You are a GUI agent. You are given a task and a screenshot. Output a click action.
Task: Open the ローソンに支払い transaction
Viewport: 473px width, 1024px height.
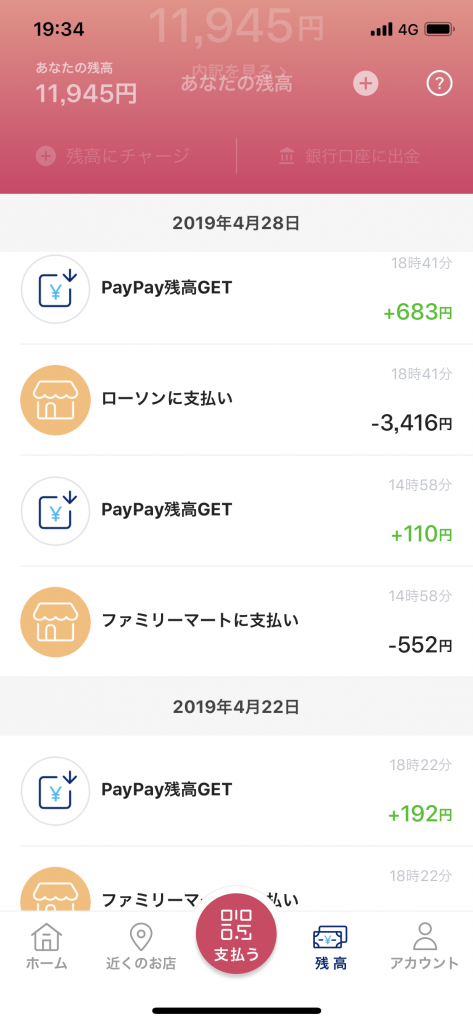point(236,400)
